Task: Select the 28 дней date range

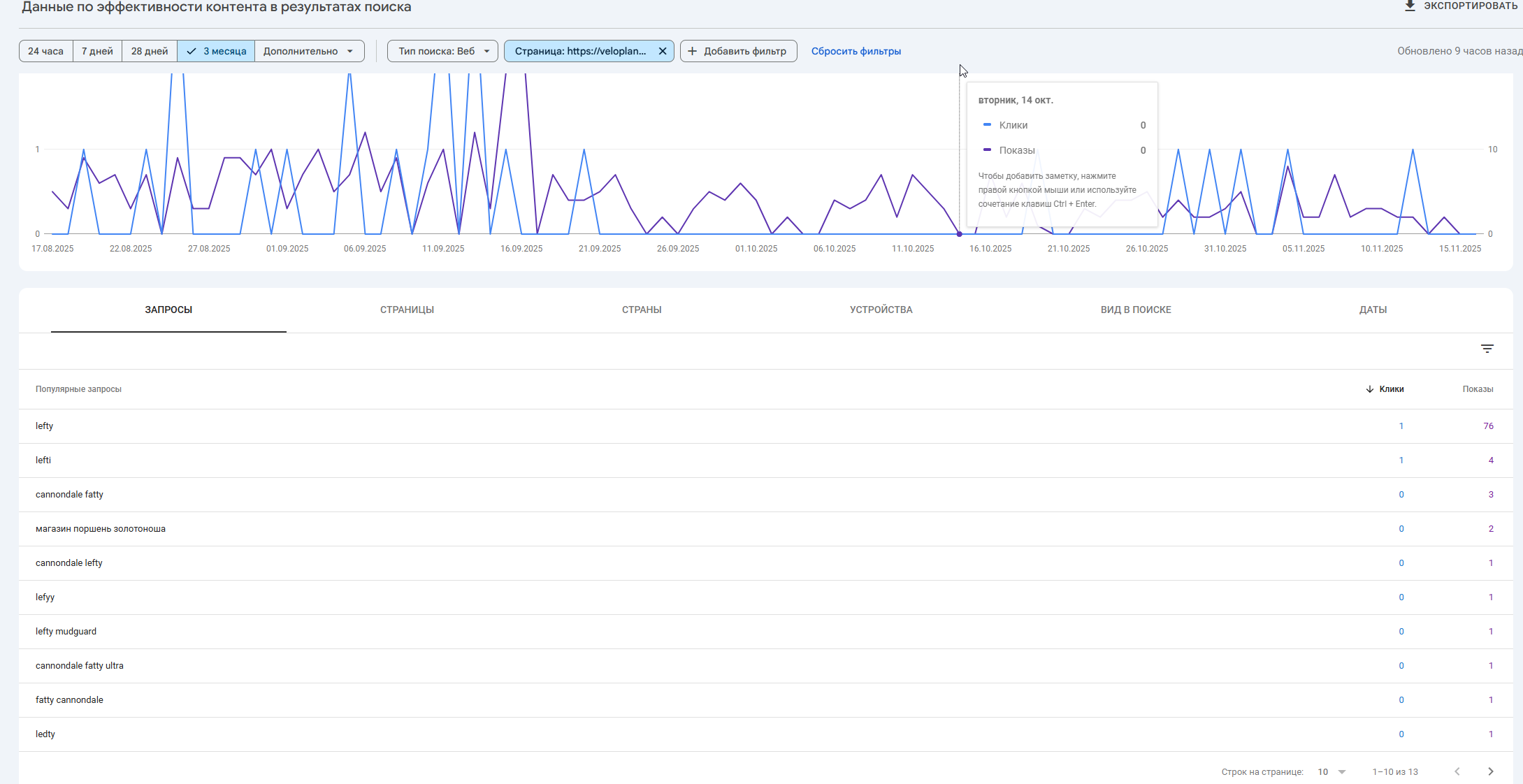Action: [150, 51]
